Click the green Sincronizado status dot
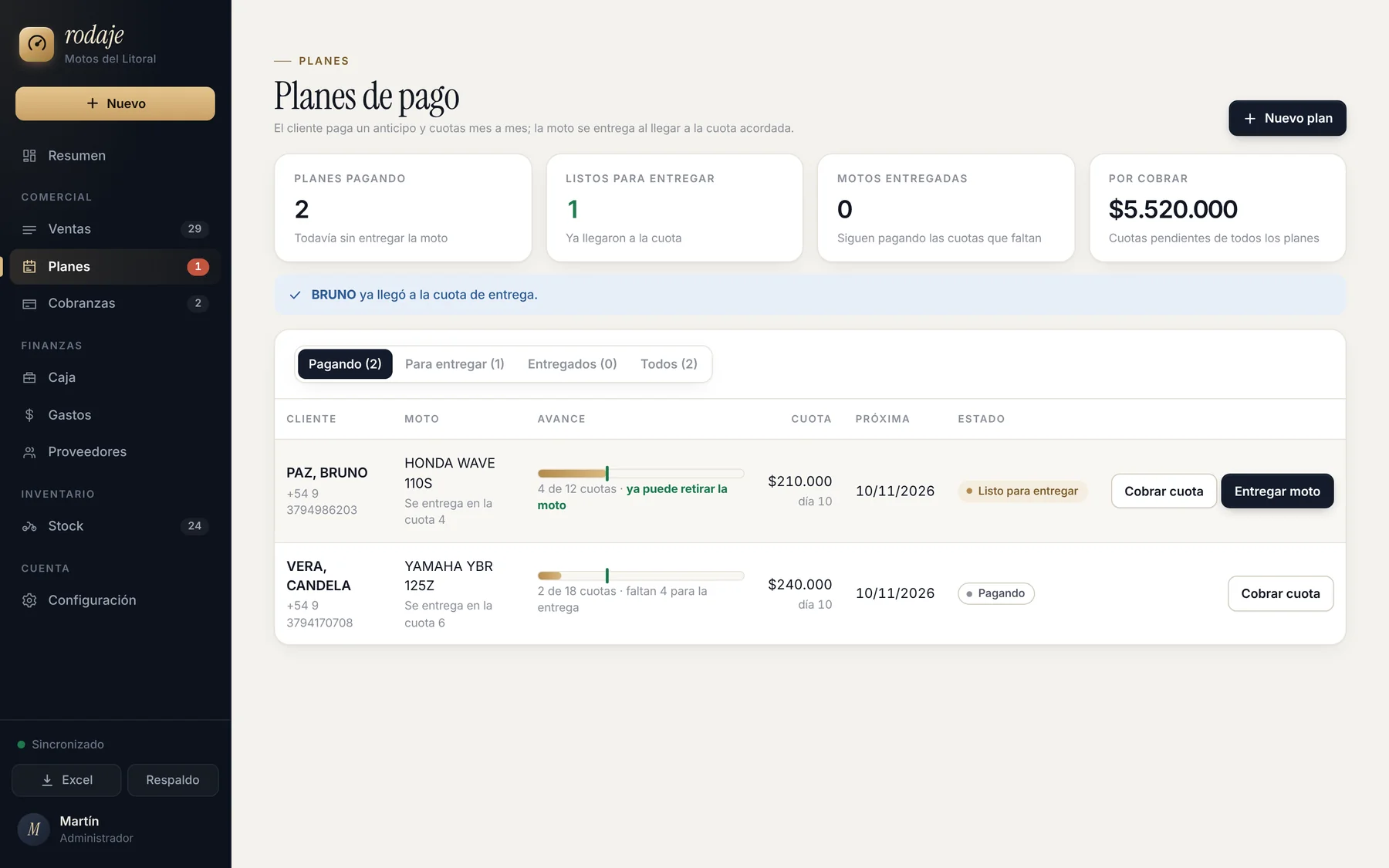The image size is (1389, 868). [22, 745]
